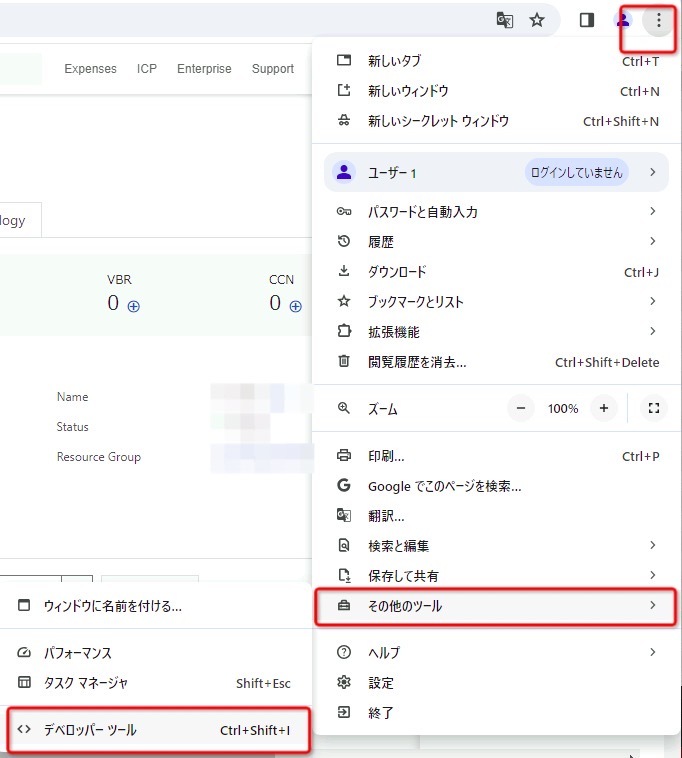Click the Resource Group label

click(x=99, y=457)
